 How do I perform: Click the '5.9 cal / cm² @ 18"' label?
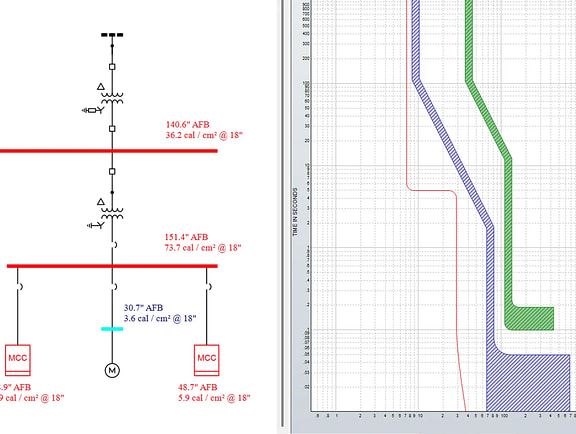tap(214, 398)
